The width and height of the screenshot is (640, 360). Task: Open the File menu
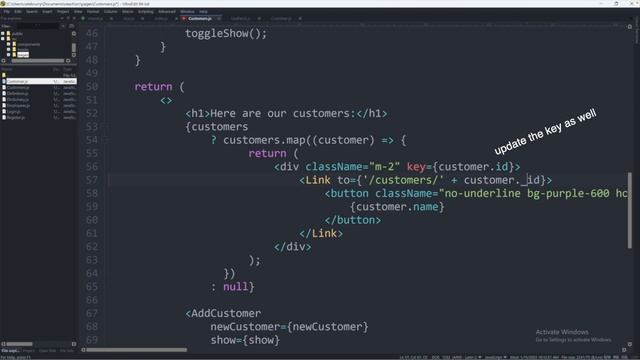(x=7, y=11)
